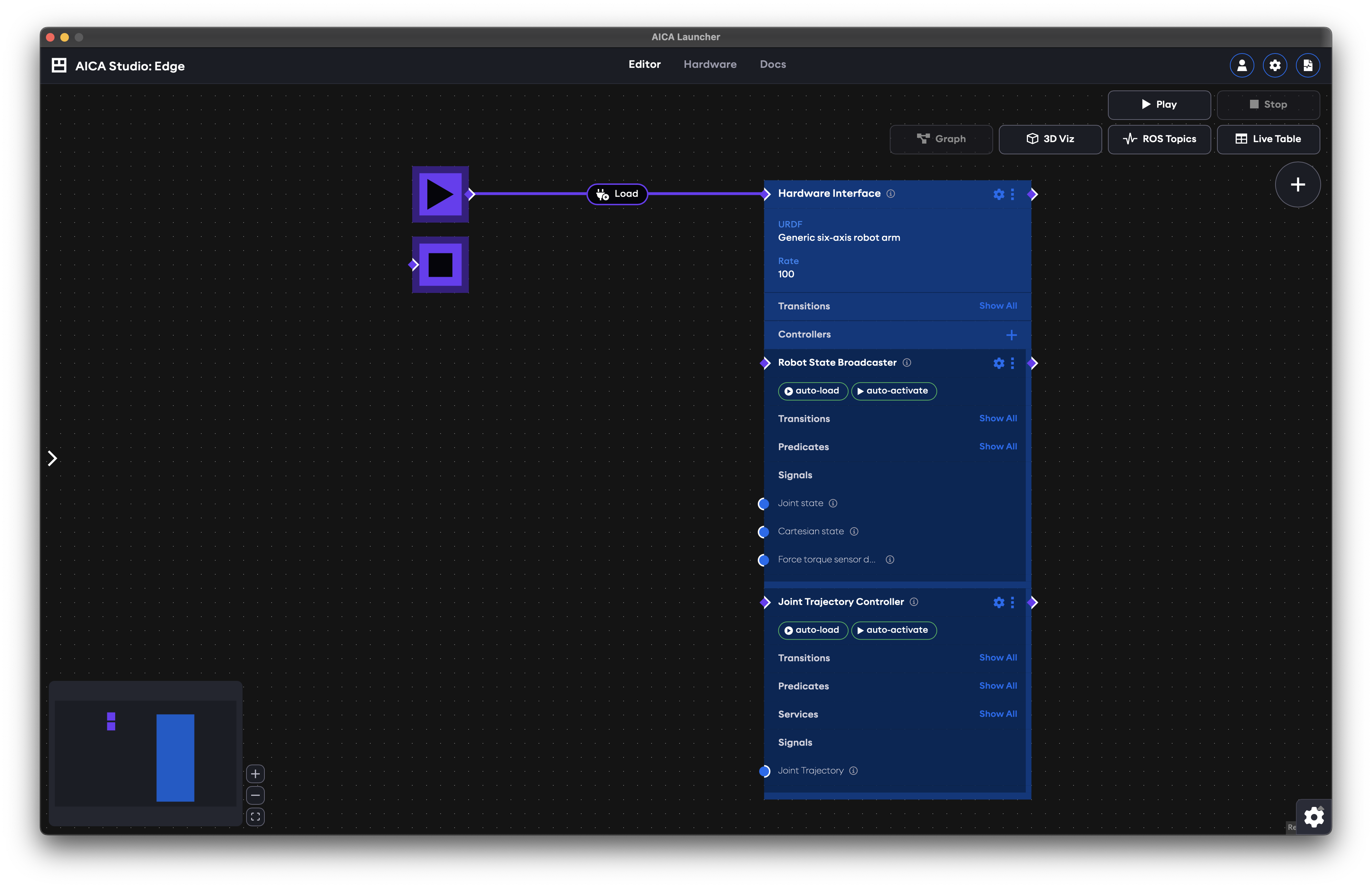Click the Force torque sensor signal port

(763, 561)
